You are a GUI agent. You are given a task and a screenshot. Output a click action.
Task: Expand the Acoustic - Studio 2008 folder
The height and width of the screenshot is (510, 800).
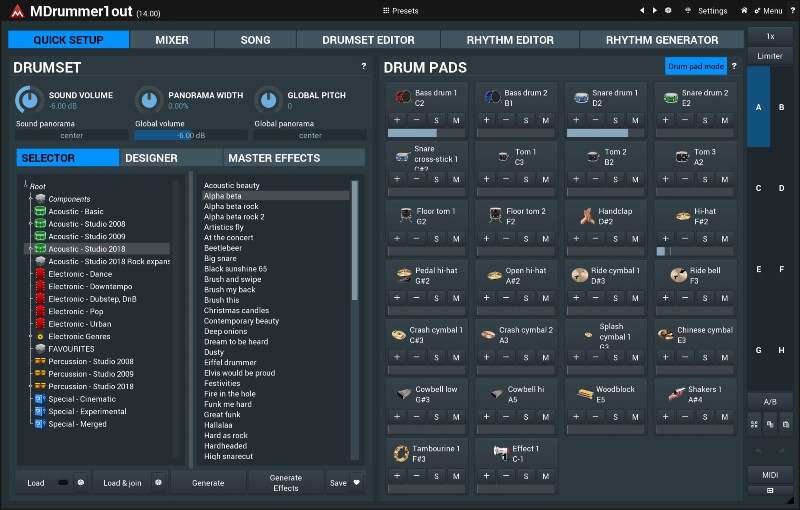[x=31, y=224]
